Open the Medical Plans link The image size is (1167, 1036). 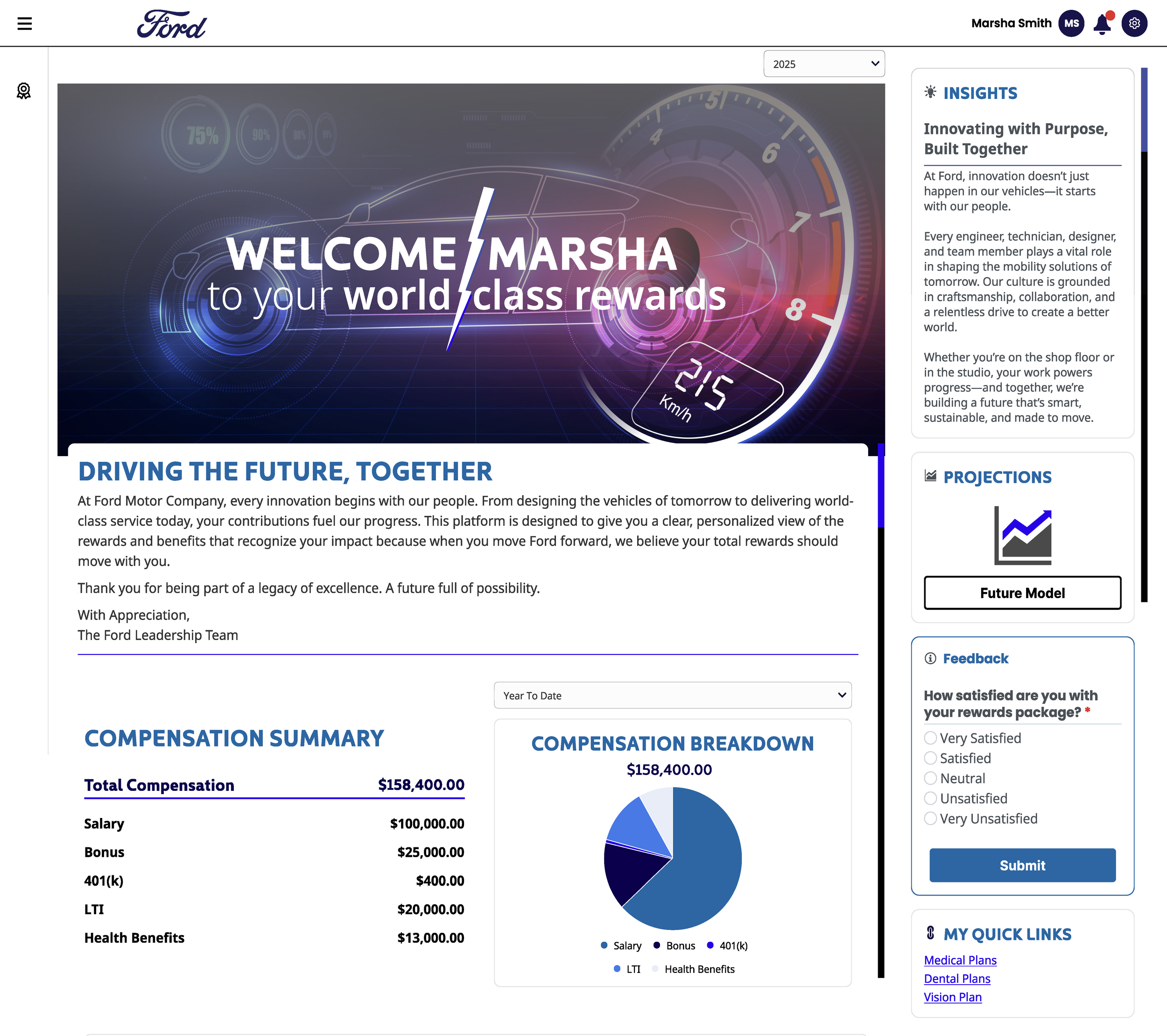click(960, 960)
